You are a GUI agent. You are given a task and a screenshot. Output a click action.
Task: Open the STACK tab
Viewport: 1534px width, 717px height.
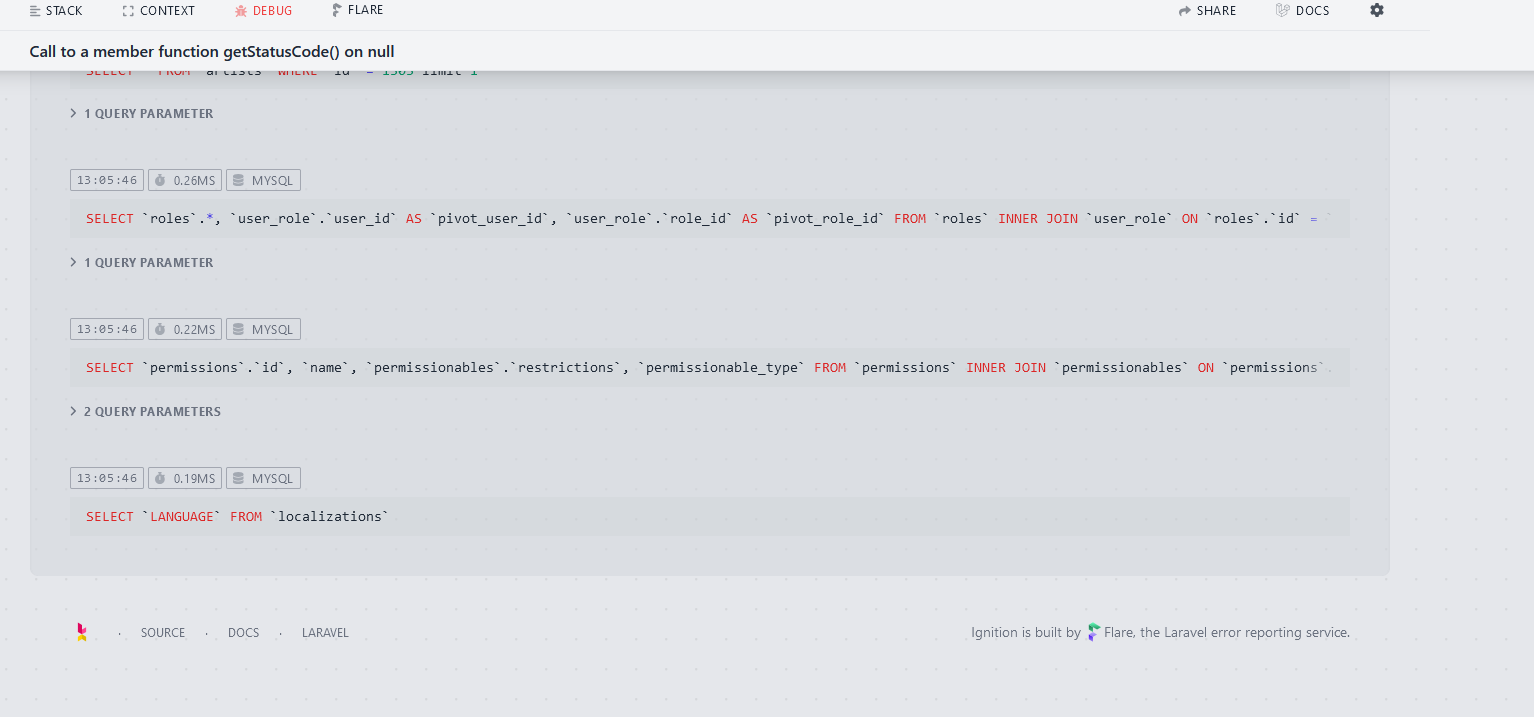pos(56,11)
